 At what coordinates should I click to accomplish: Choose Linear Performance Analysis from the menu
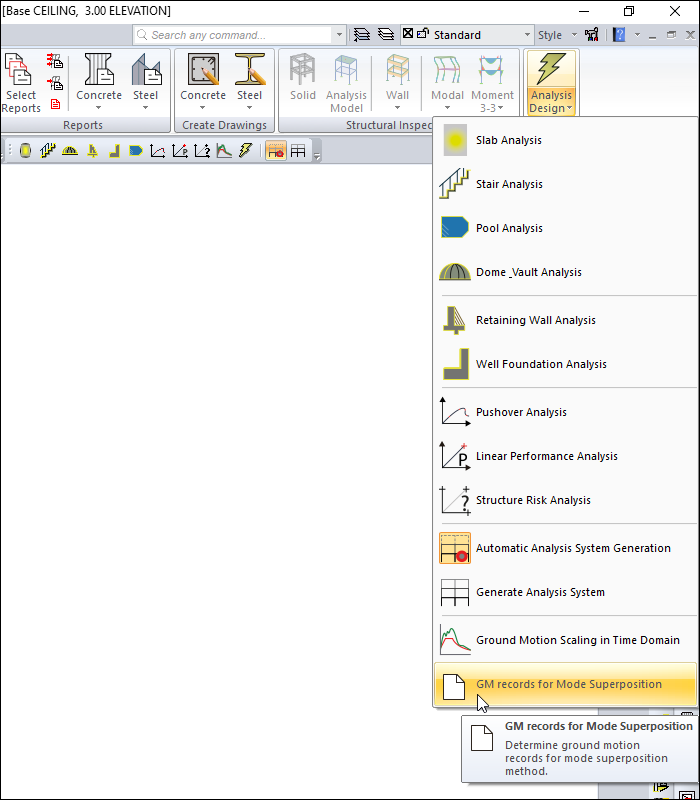point(565,456)
